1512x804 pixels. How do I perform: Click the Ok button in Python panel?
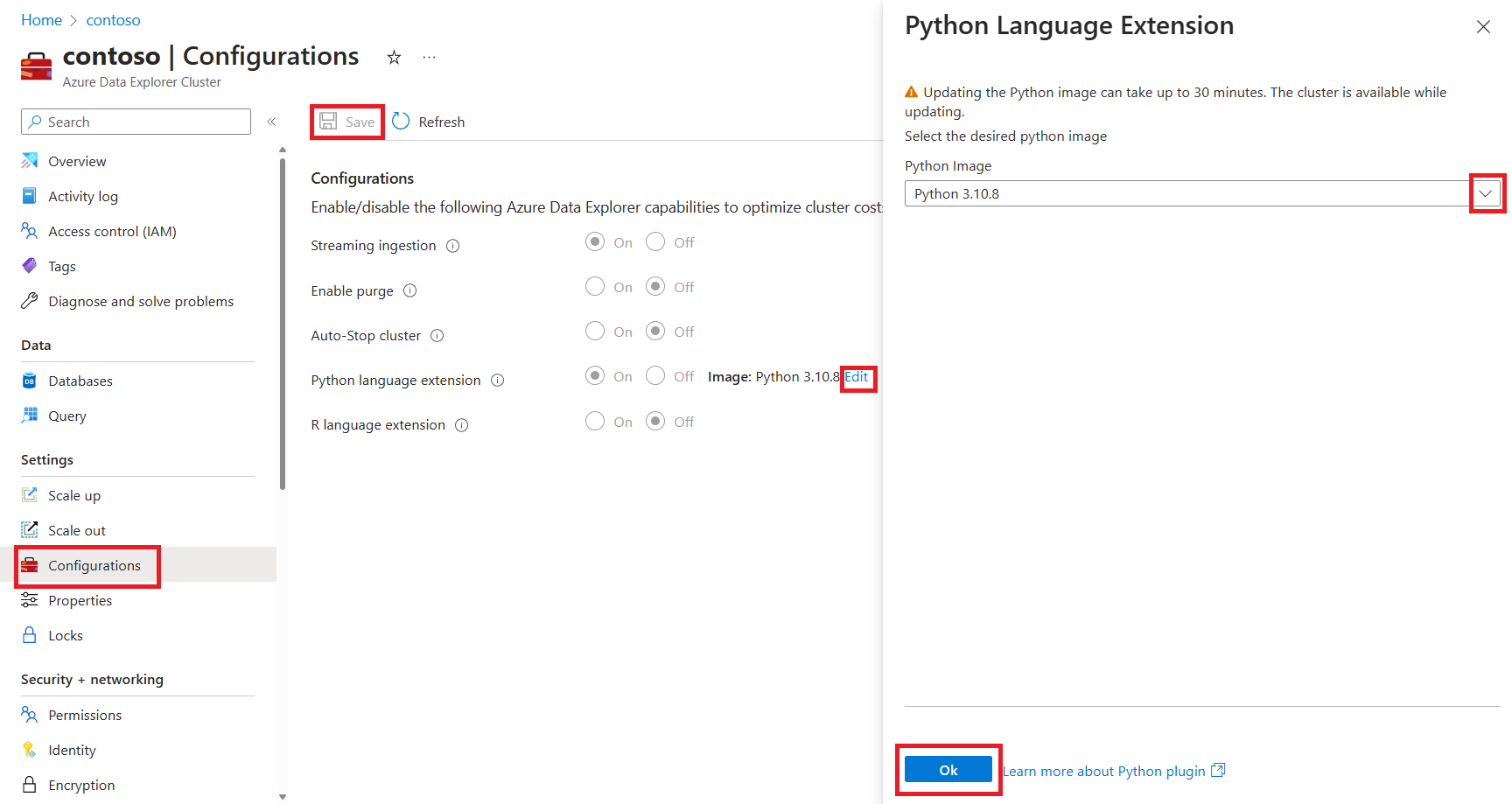(x=948, y=770)
